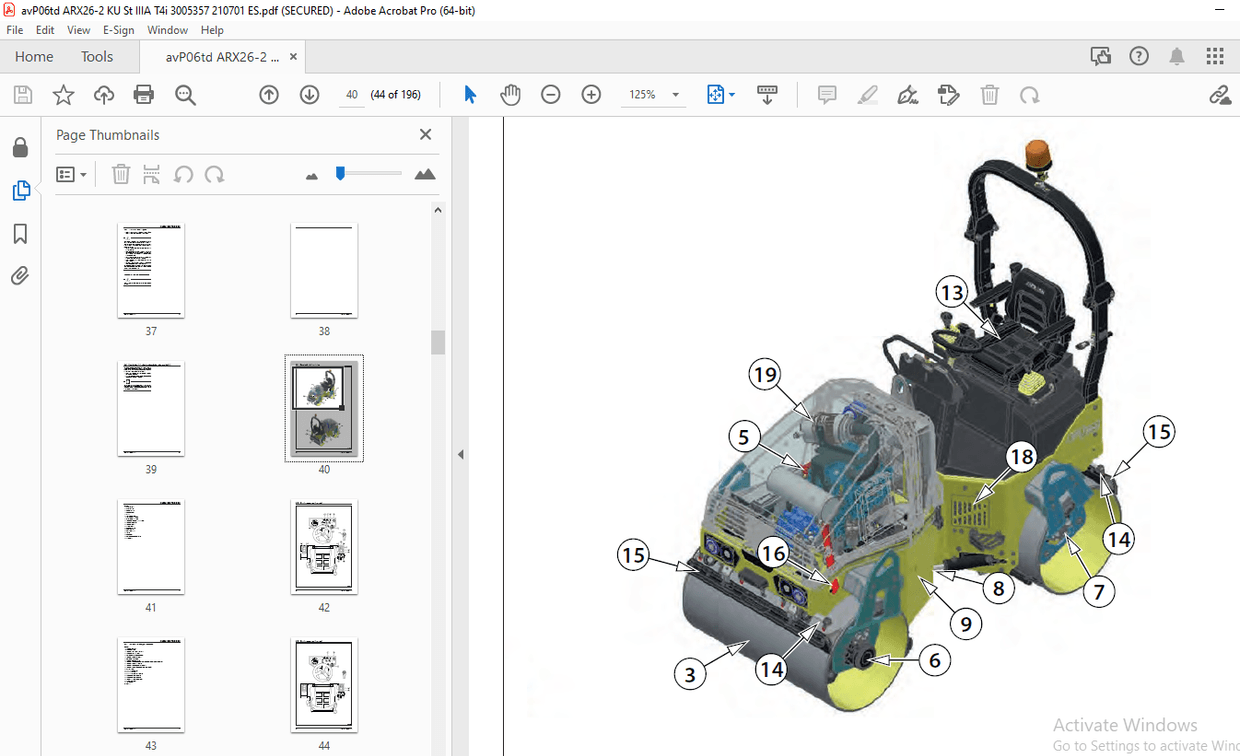Switch to the Tools tab
The height and width of the screenshot is (756, 1240).
coord(97,56)
